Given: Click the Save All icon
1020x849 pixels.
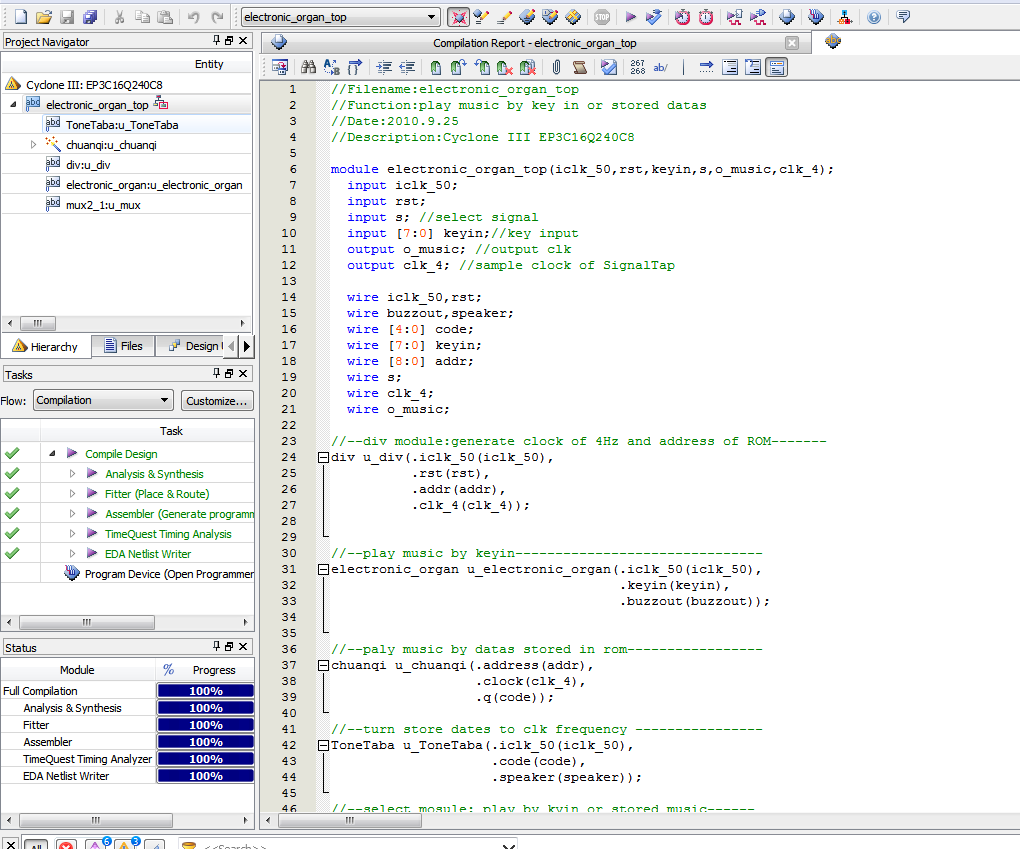Looking at the screenshot, I should (x=90, y=17).
